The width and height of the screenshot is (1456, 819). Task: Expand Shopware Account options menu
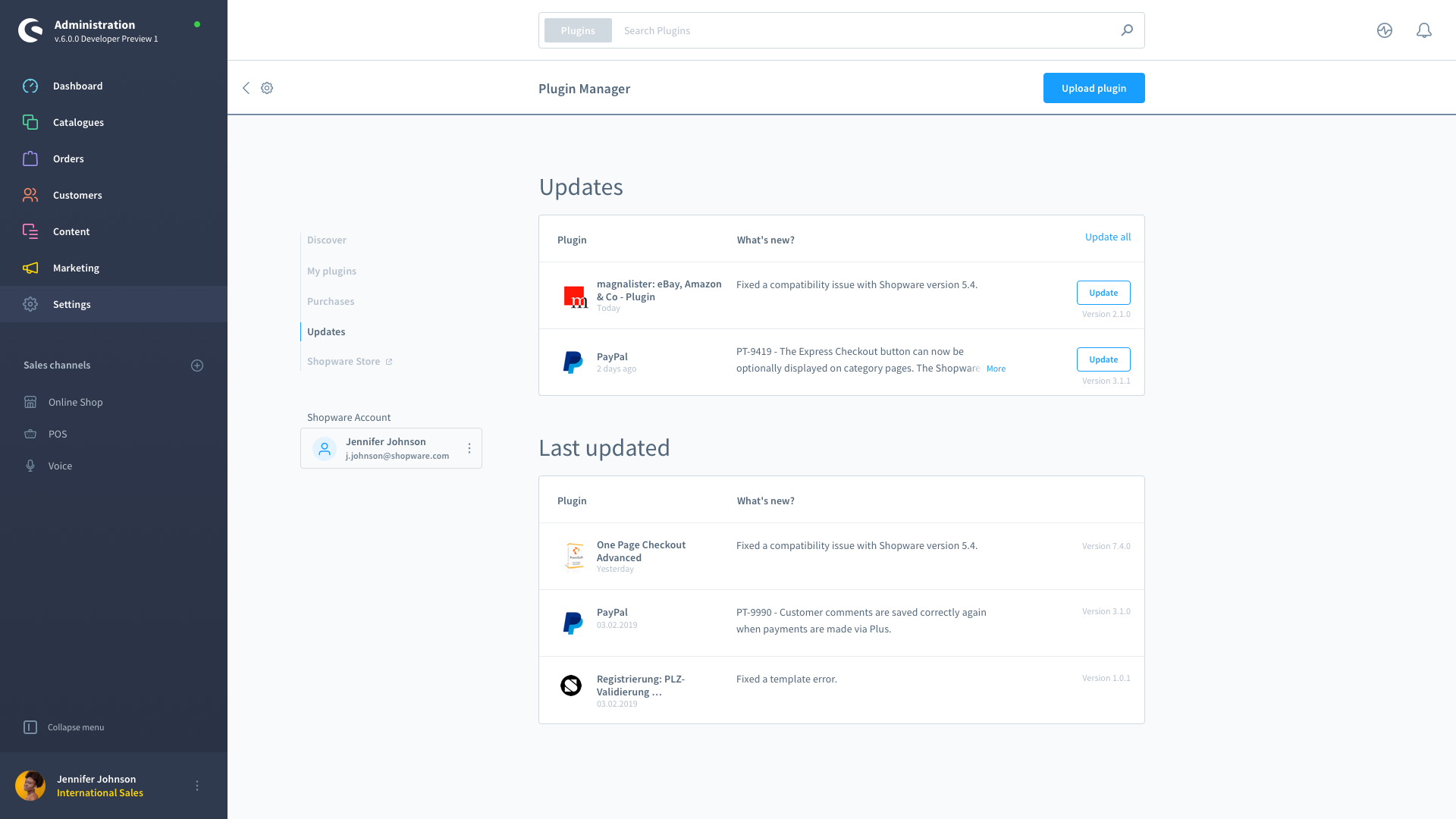pyautogui.click(x=469, y=448)
